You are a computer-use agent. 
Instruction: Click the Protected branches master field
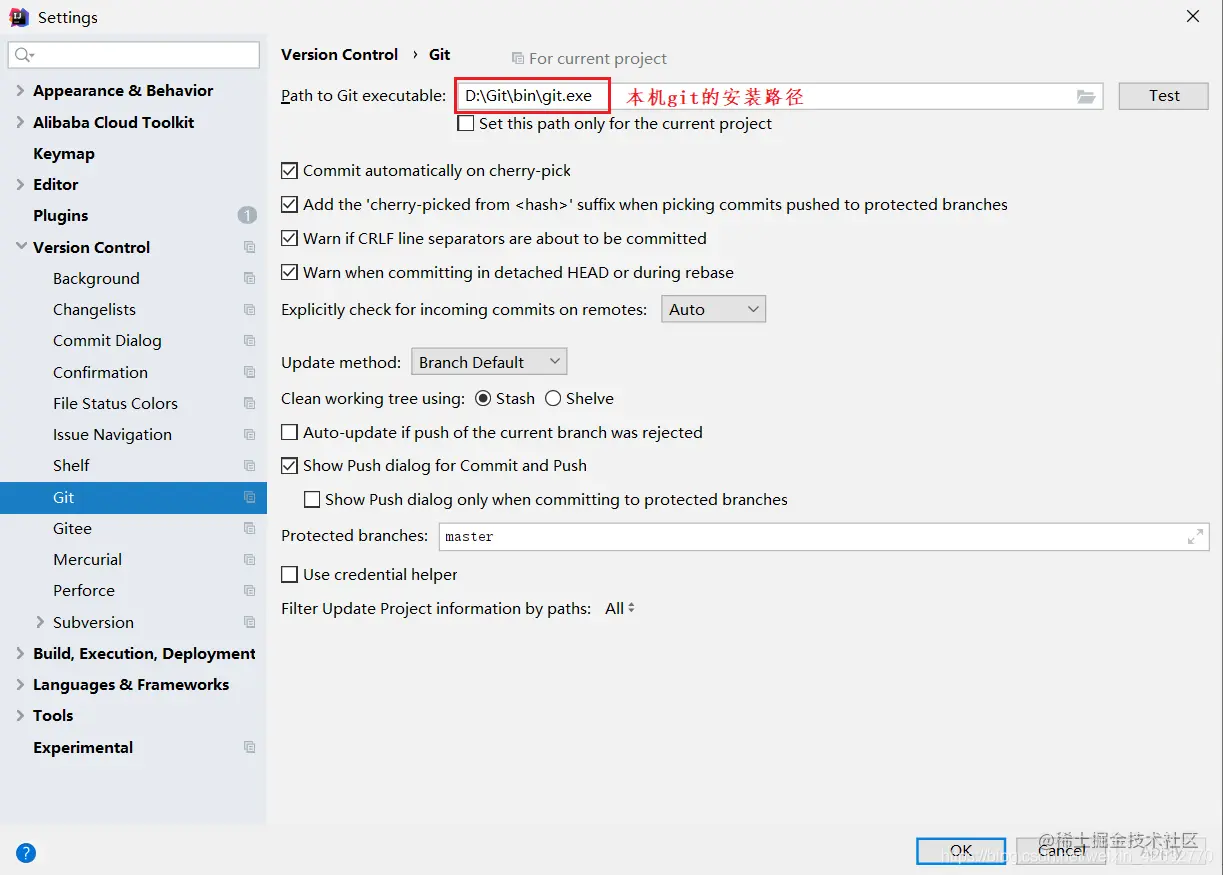(824, 537)
